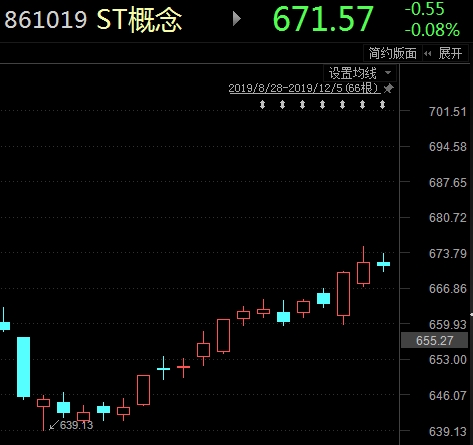Click the 671.57 current price
This screenshot has width=473, height=445.
[323, 19]
